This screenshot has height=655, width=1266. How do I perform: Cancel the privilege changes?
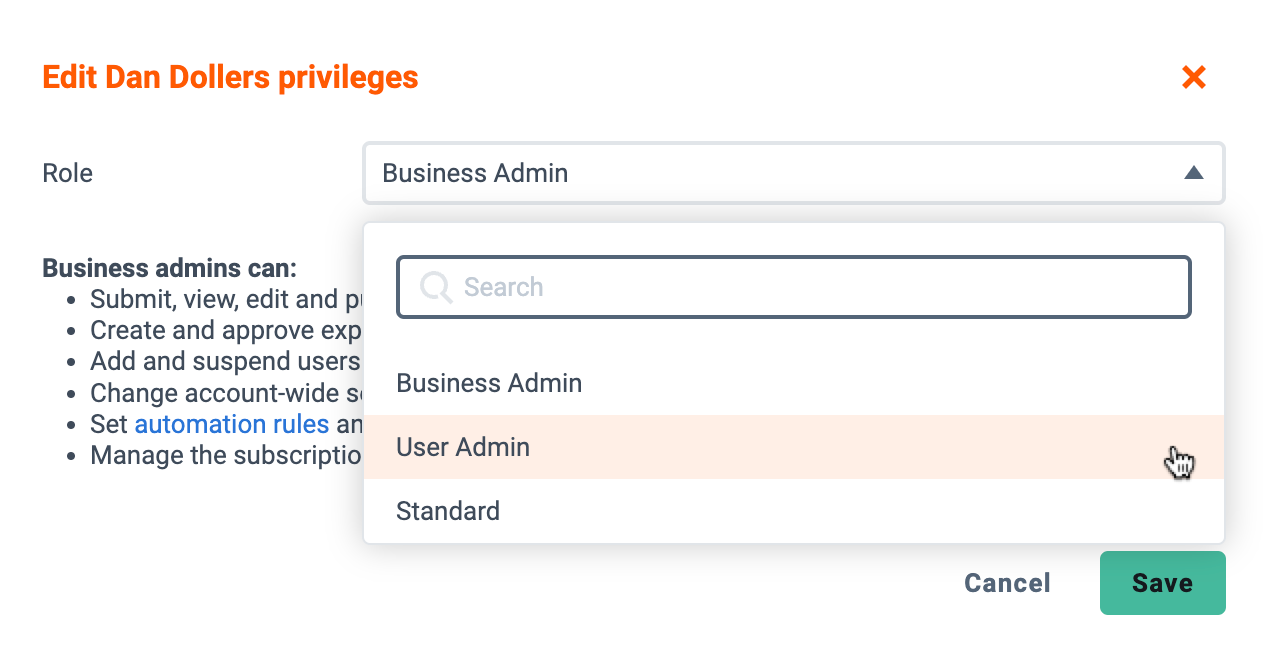point(1007,583)
